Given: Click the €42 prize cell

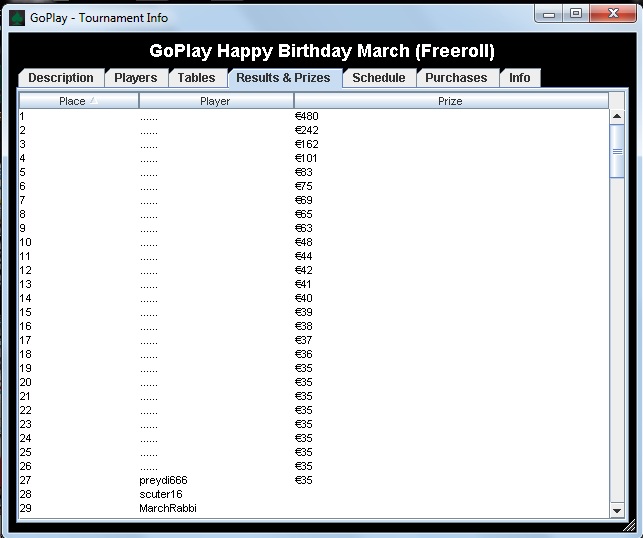Looking at the screenshot, I should coord(303,270).
